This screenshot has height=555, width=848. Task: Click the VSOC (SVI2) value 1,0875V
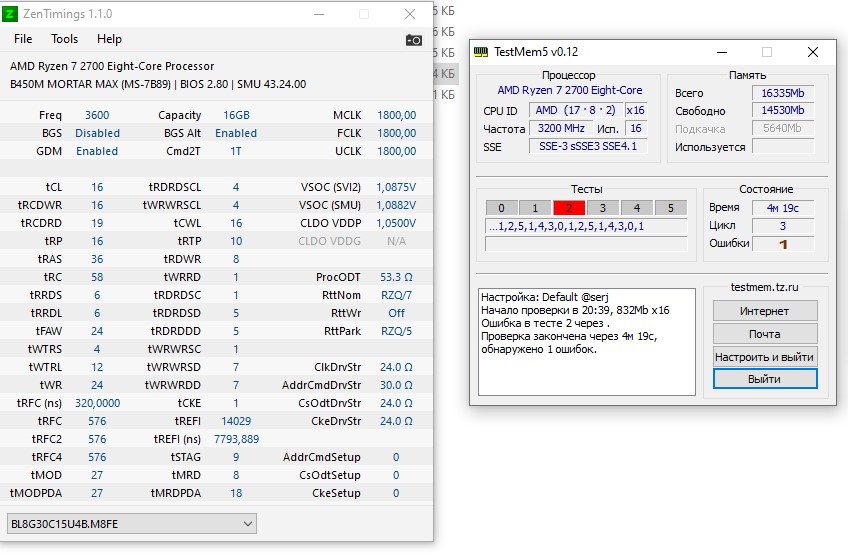(396, 187)
